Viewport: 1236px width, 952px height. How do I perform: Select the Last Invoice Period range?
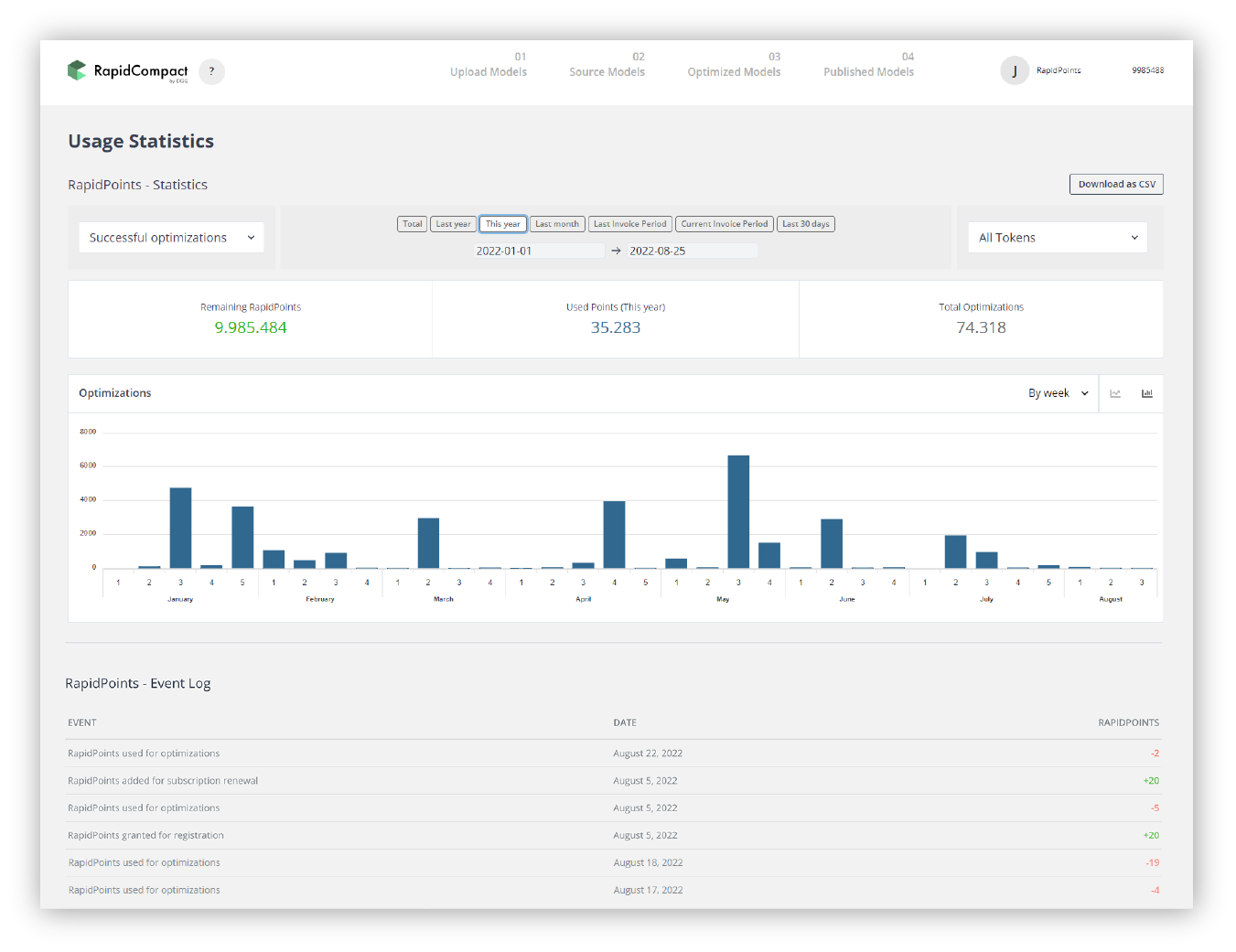630,224
